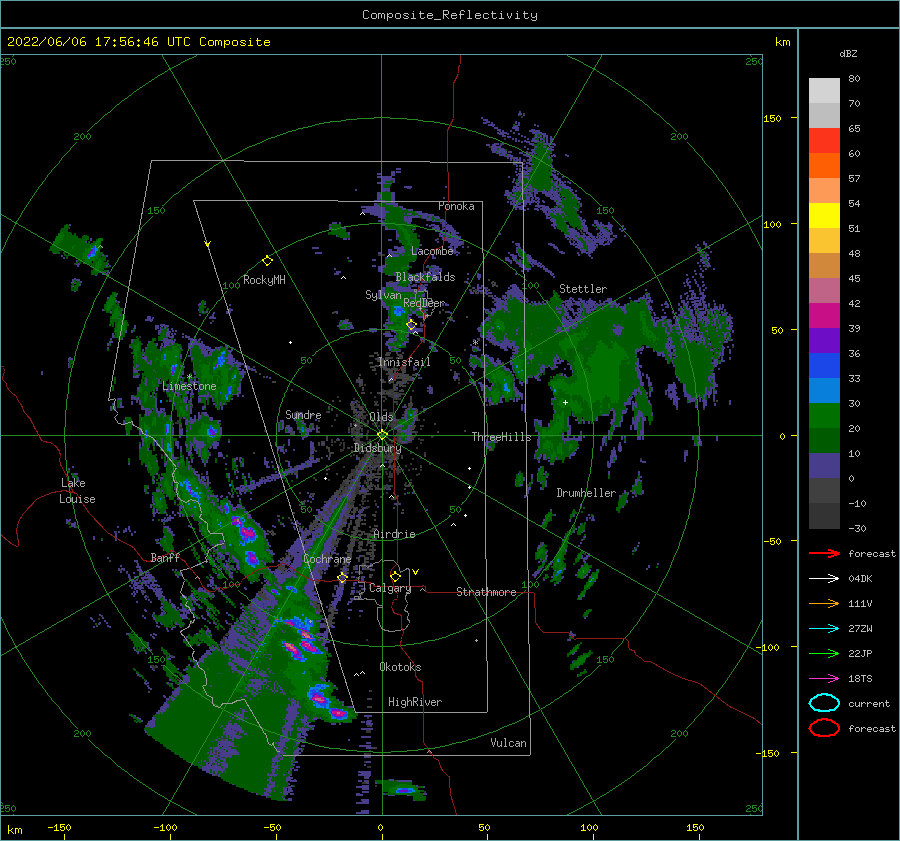Click the red forecast ellipse icon
Viewport: 900px width, 841px height.
824,728
